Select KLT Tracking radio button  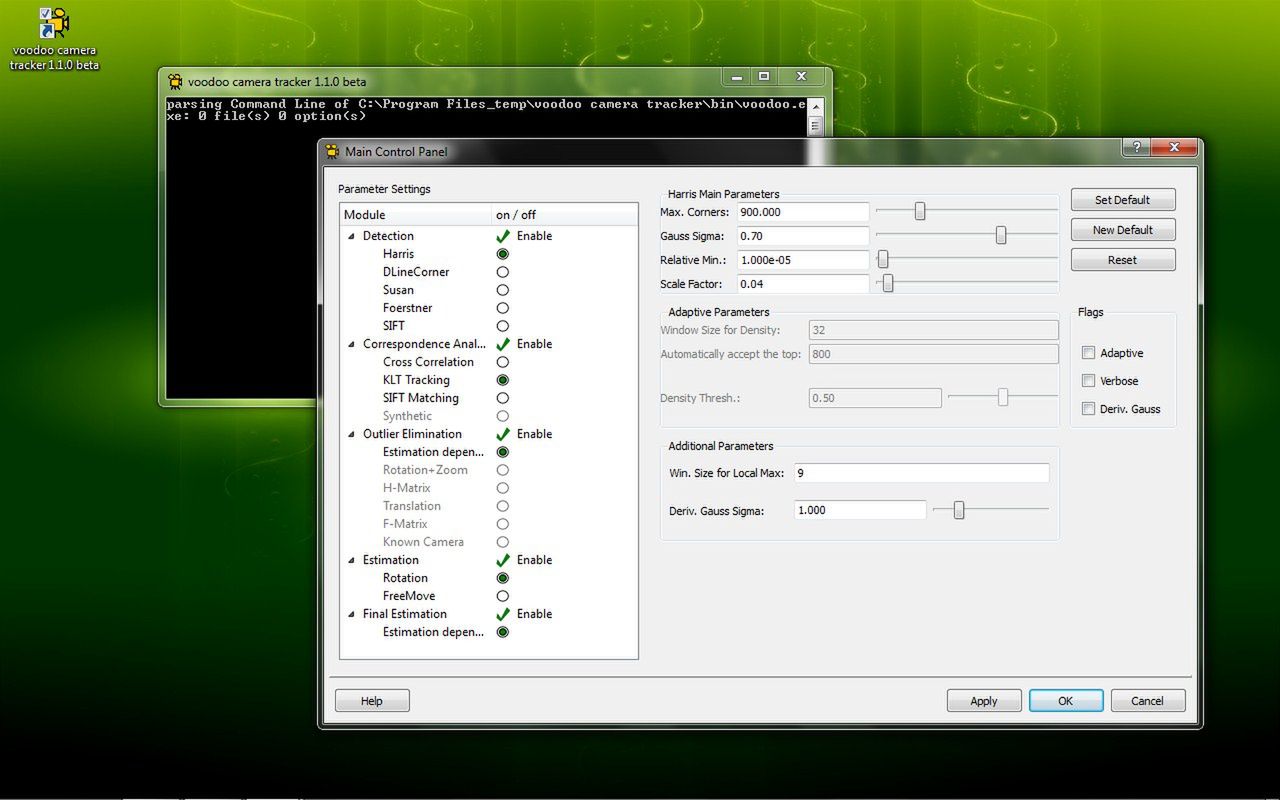503,380
